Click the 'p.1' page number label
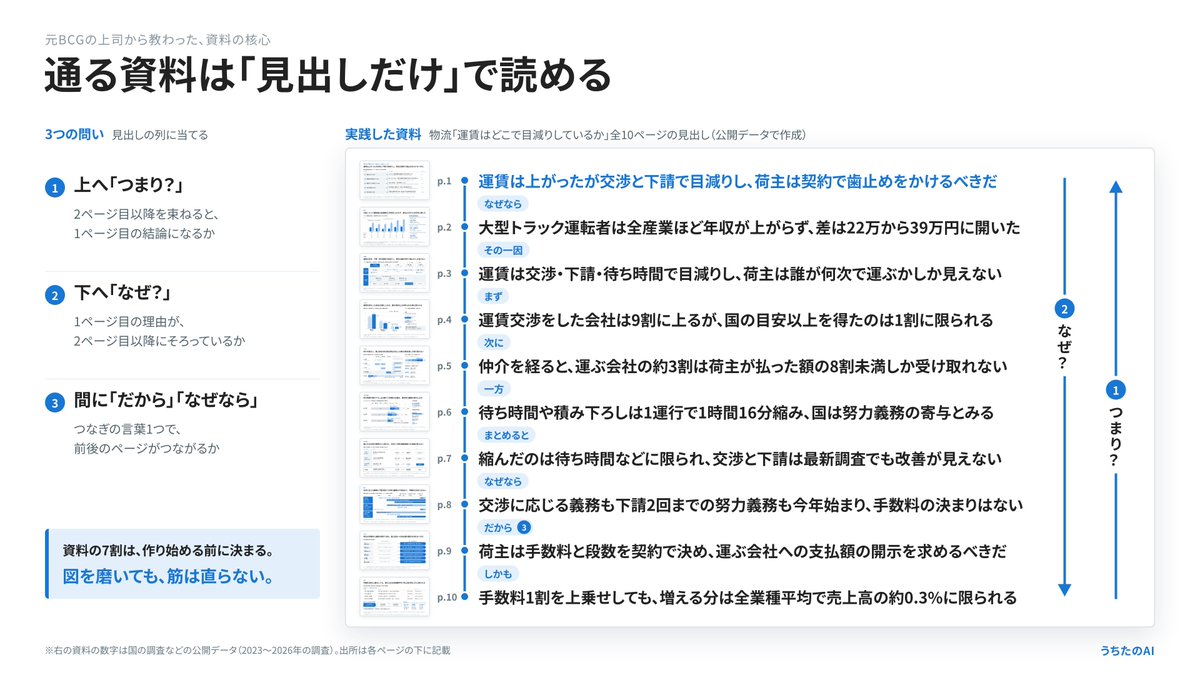 (445, 181)
